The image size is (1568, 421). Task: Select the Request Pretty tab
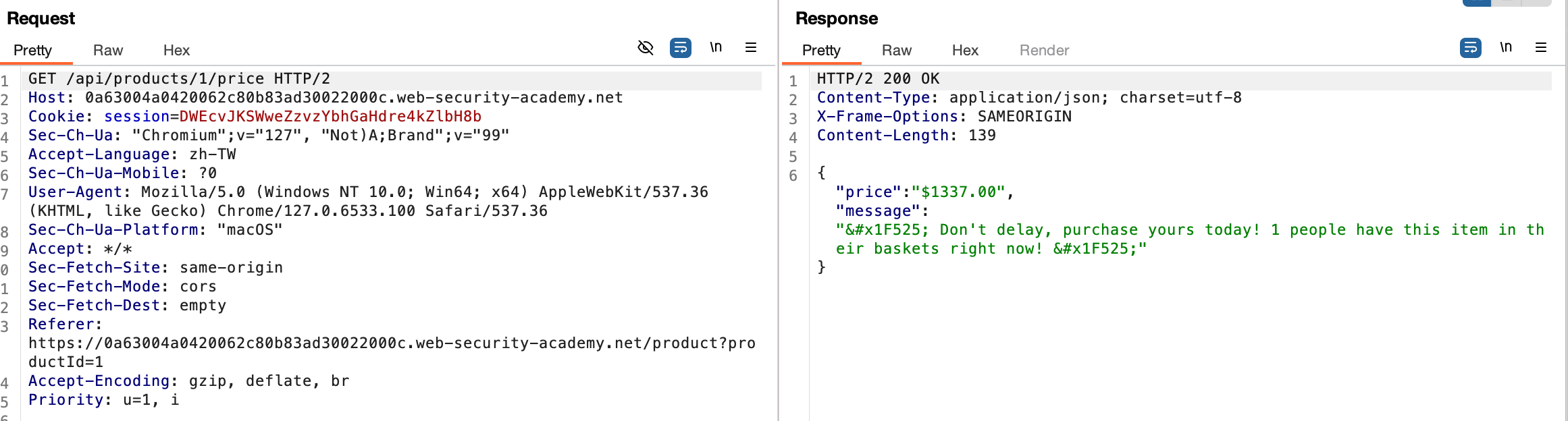[x=32, y=51]
